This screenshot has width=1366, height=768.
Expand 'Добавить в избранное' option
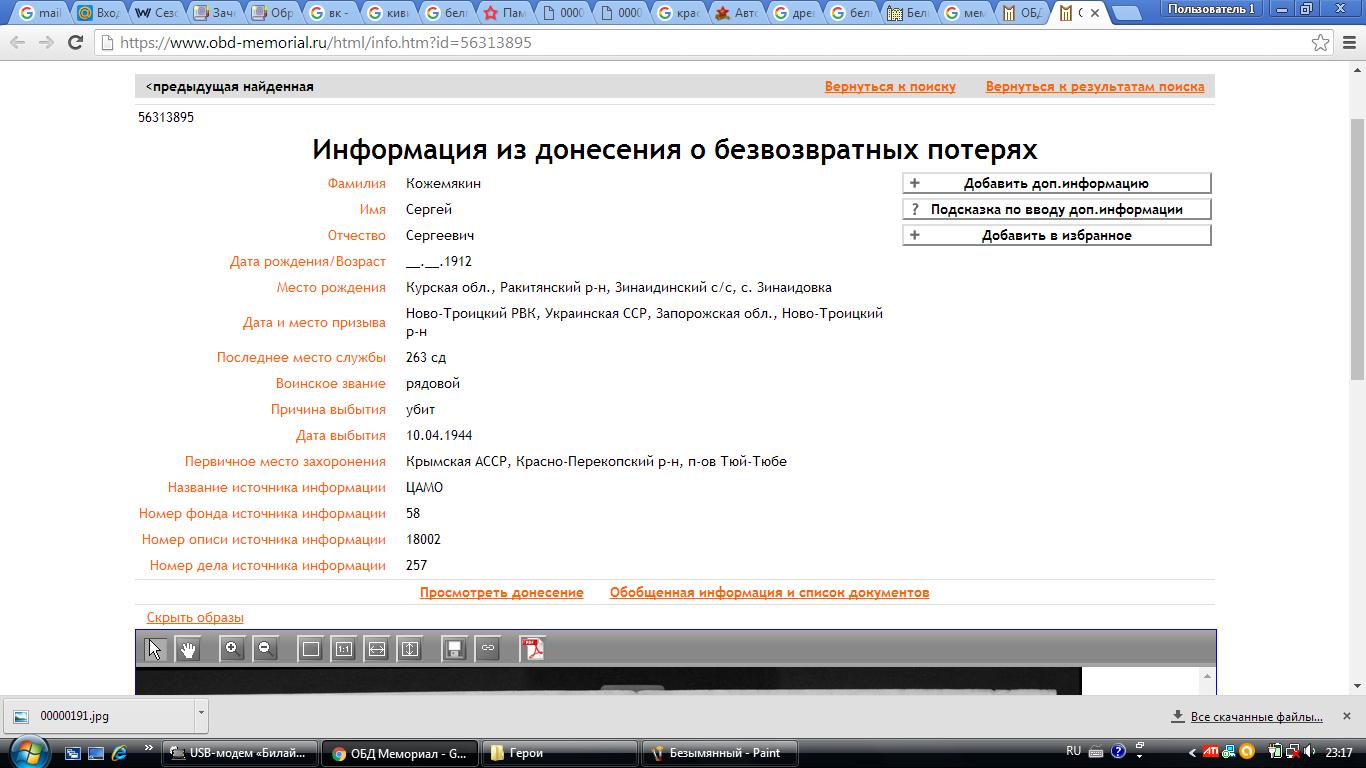(x=1056, y=235)
